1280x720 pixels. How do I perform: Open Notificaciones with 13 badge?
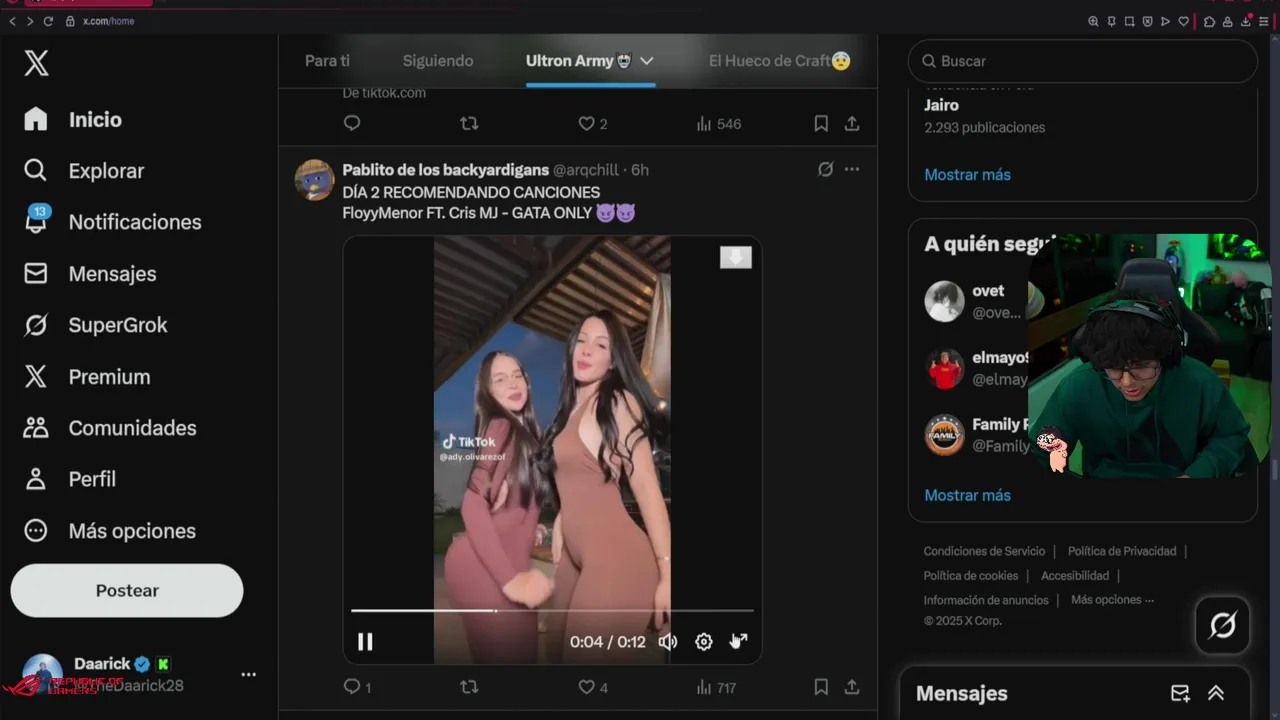pyautogui.click(x=112, y=222)
